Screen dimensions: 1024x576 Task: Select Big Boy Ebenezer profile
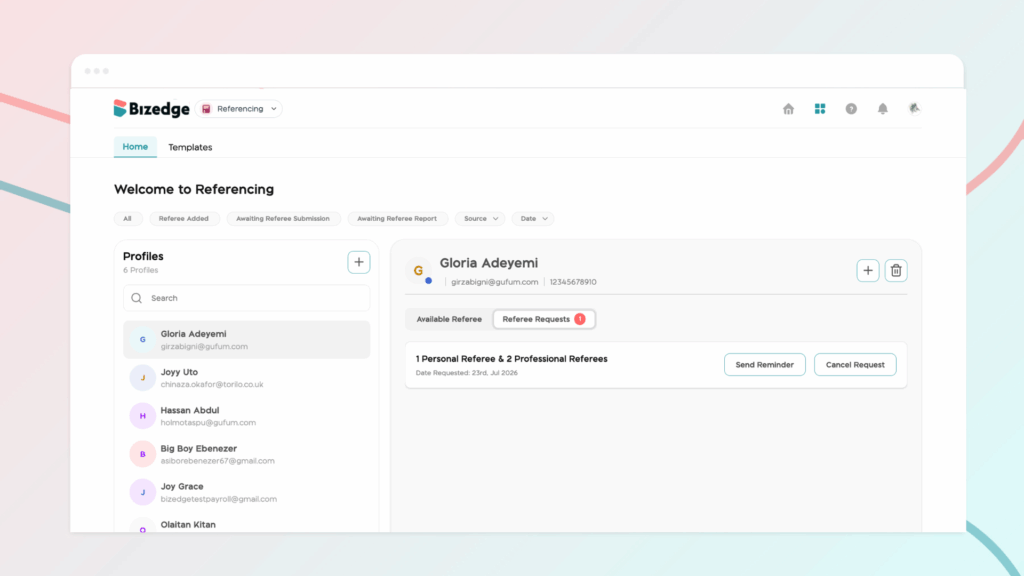[246, 454]
